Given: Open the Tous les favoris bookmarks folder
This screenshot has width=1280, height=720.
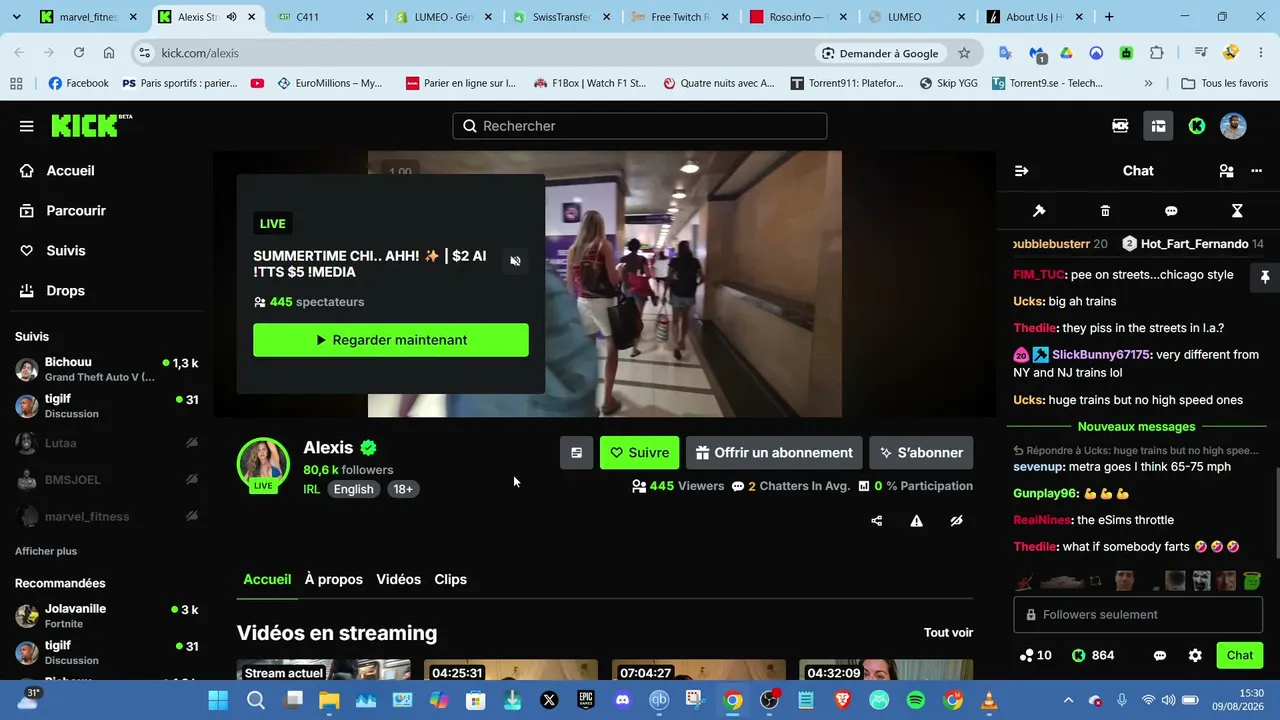Looking at the screenshot, I should click(x=1224, y=83).
